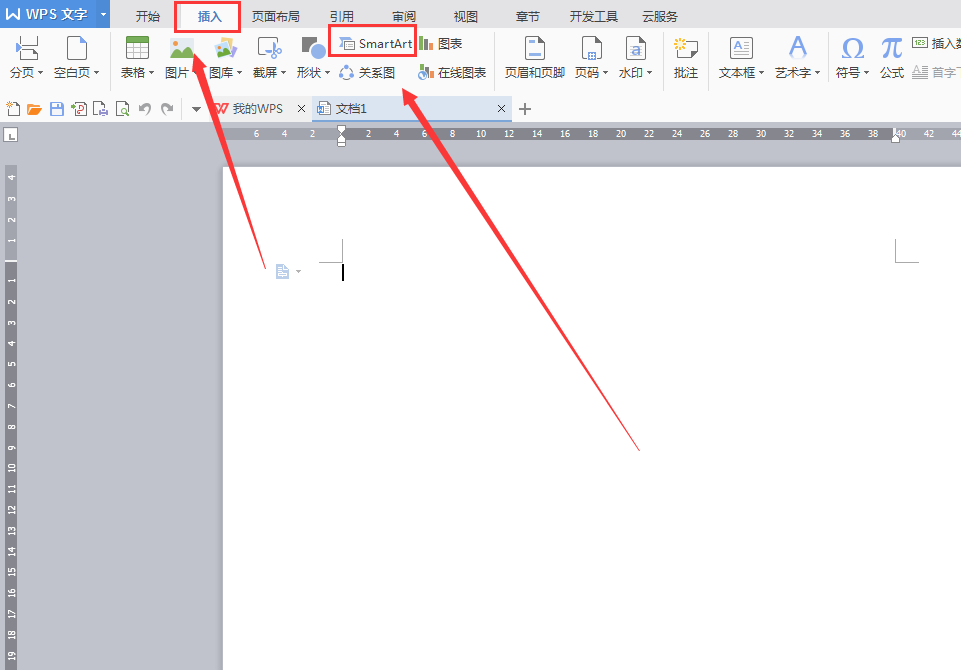Image resolution: width=961 pixels, height=670 pixels.
Task: Select the 我的WPS document tab
Action: pyautogui.click(x=257, y=109)
